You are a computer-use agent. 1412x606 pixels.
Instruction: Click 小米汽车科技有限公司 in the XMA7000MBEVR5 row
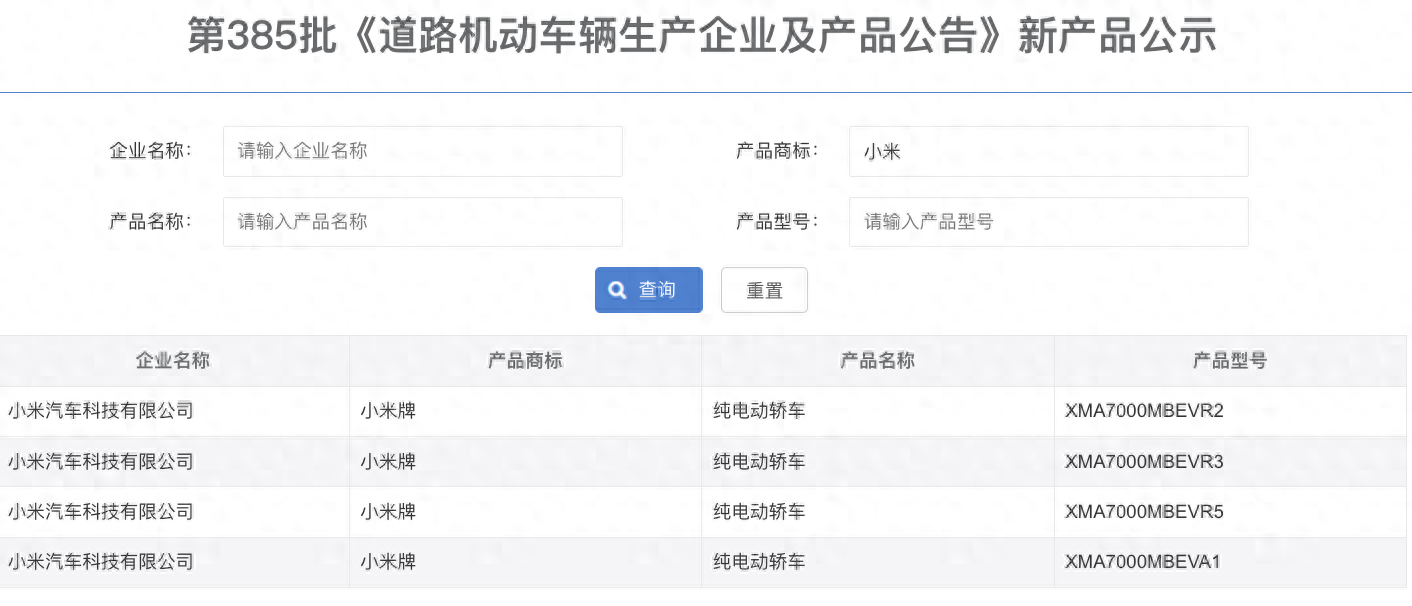(x=101, y=512)
